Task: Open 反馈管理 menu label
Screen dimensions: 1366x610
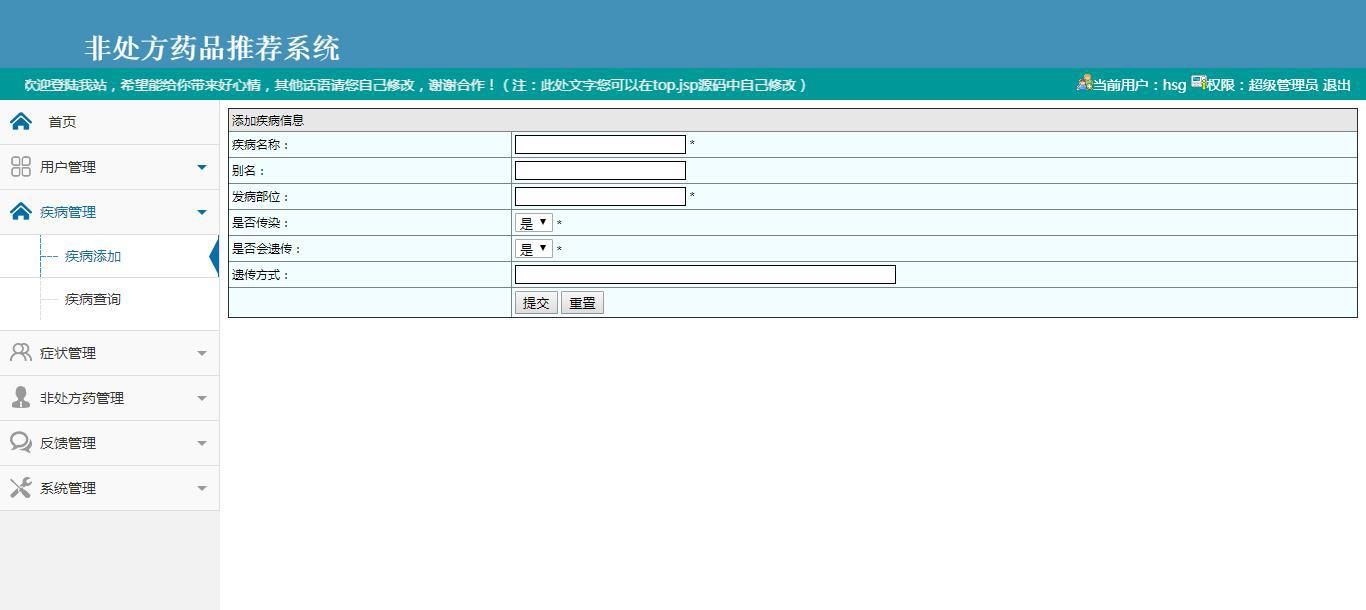Action: (x=68, y=443)
